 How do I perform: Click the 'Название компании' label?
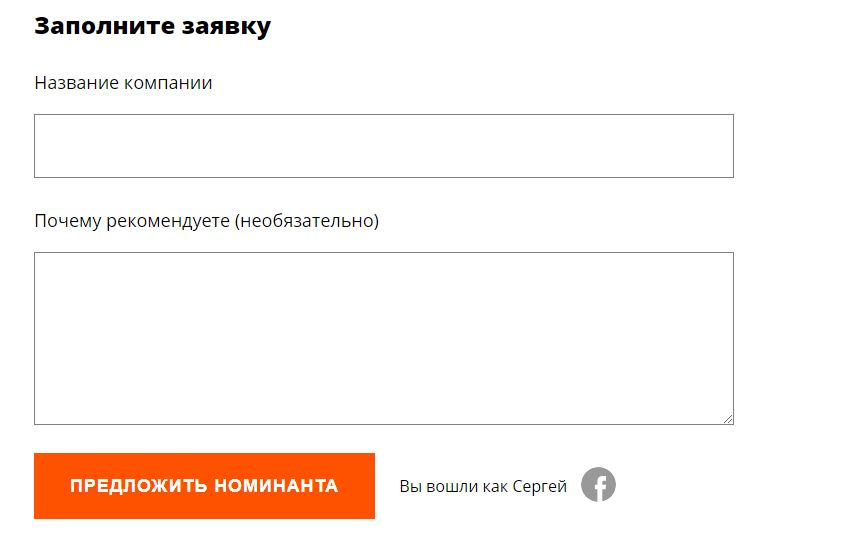click(123, 83)
